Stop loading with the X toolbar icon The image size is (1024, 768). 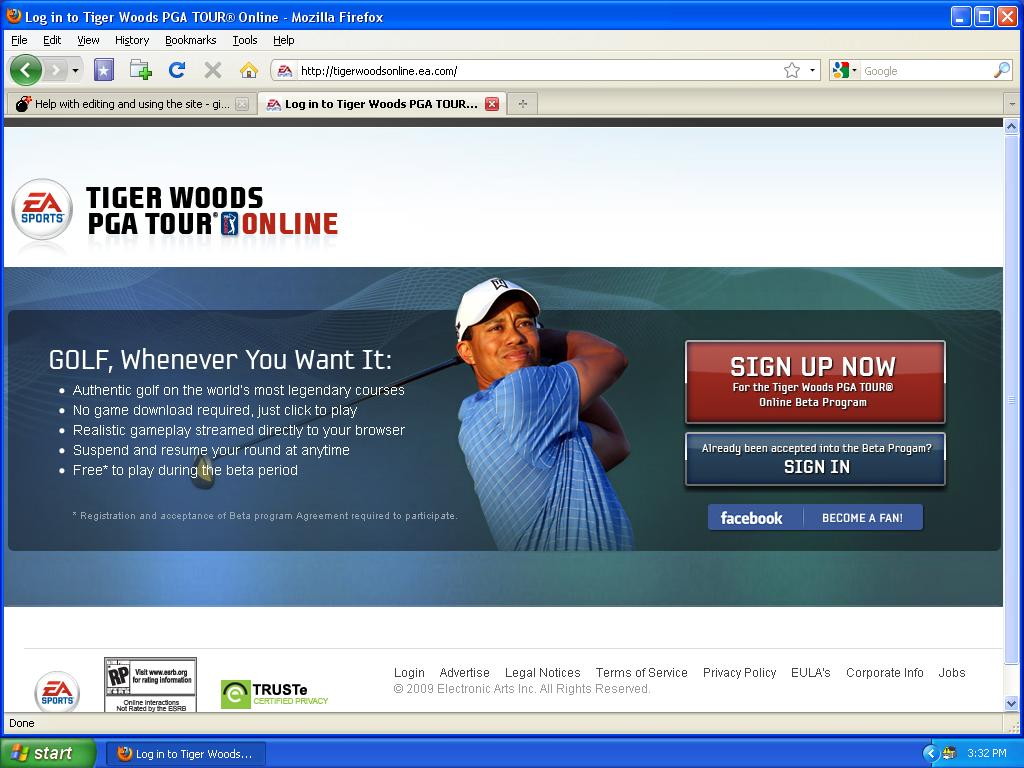(x=213, y=70)
